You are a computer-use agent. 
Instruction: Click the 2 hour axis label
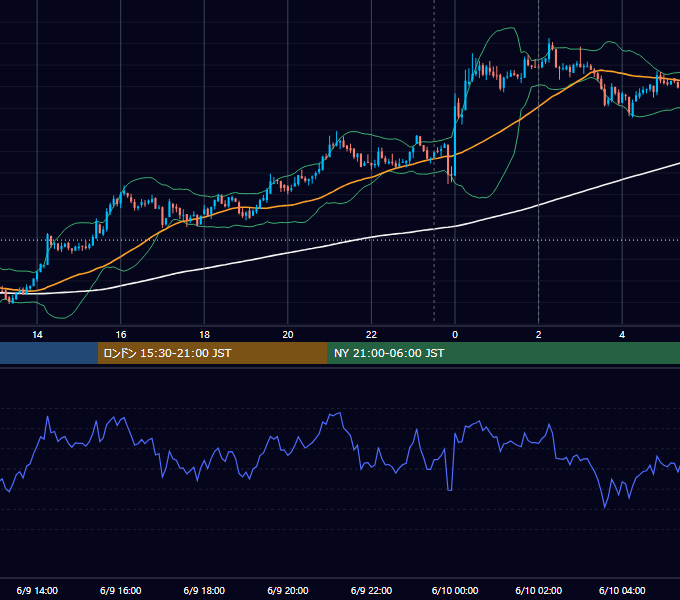(x=539, y=335)
